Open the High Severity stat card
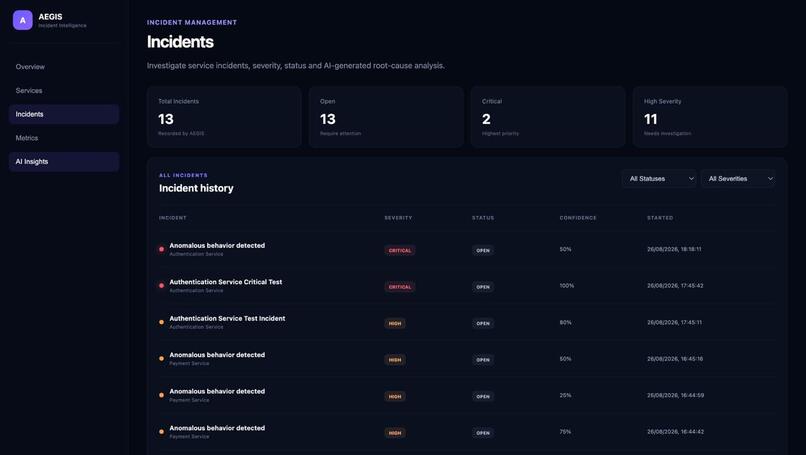This screenshot has height=455, width=806. point(710,117)
